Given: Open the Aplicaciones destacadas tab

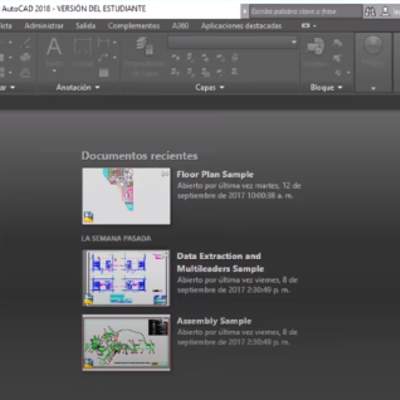Looking at the screenshot, I should [241, 26].
